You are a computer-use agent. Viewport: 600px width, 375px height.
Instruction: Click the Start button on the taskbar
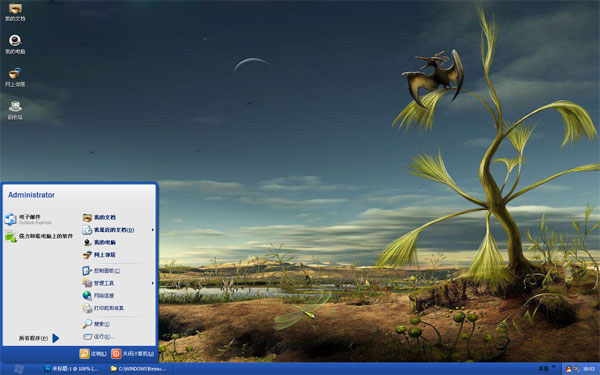click(x=18, y=369)
